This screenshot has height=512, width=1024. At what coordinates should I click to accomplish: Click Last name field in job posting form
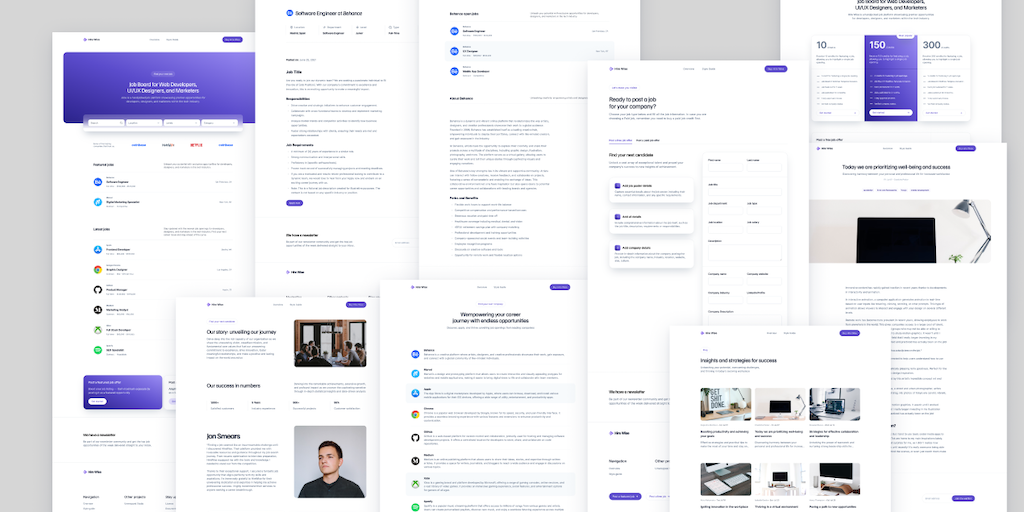[x=764, y=167]
